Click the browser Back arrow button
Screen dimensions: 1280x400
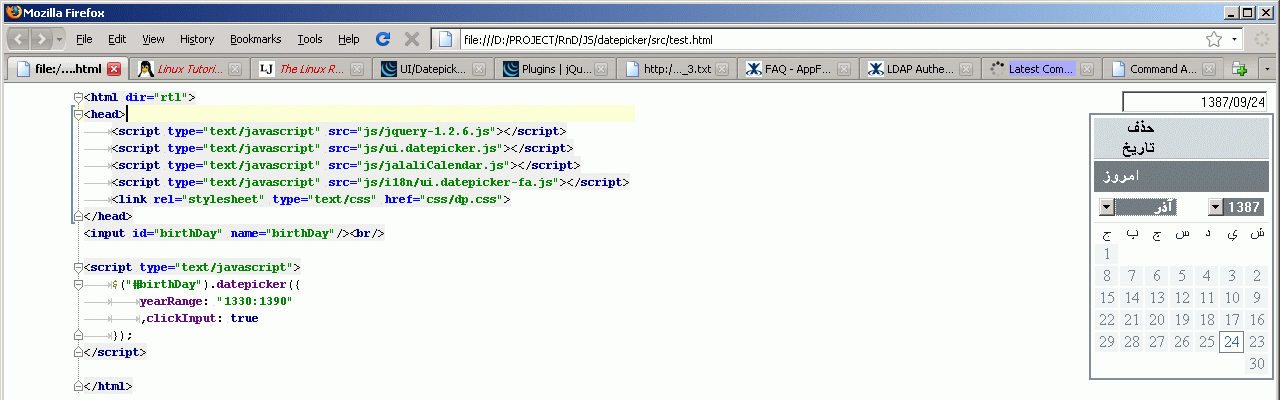click(x=19, y=39)
